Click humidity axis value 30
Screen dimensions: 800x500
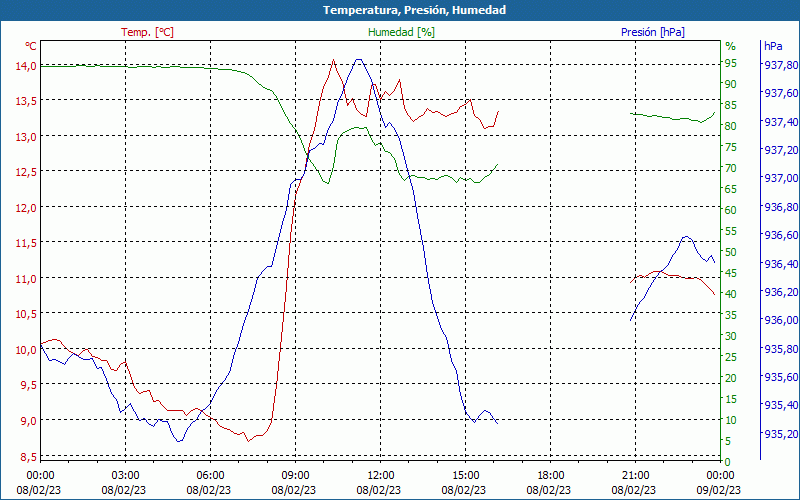click(731, 336)
